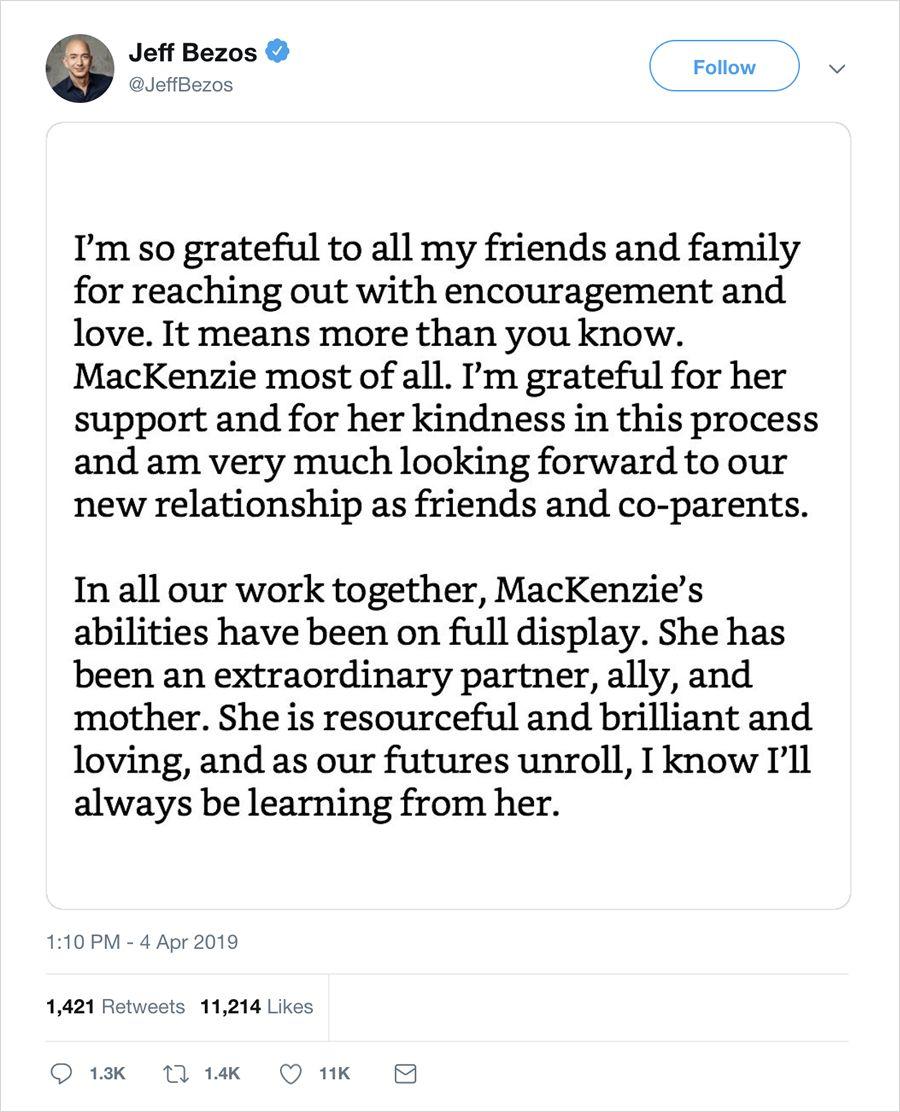Viewport: 900px width, 1112px height.
Task: Like the tweet with heart icon
Action: pos(291,1073)
